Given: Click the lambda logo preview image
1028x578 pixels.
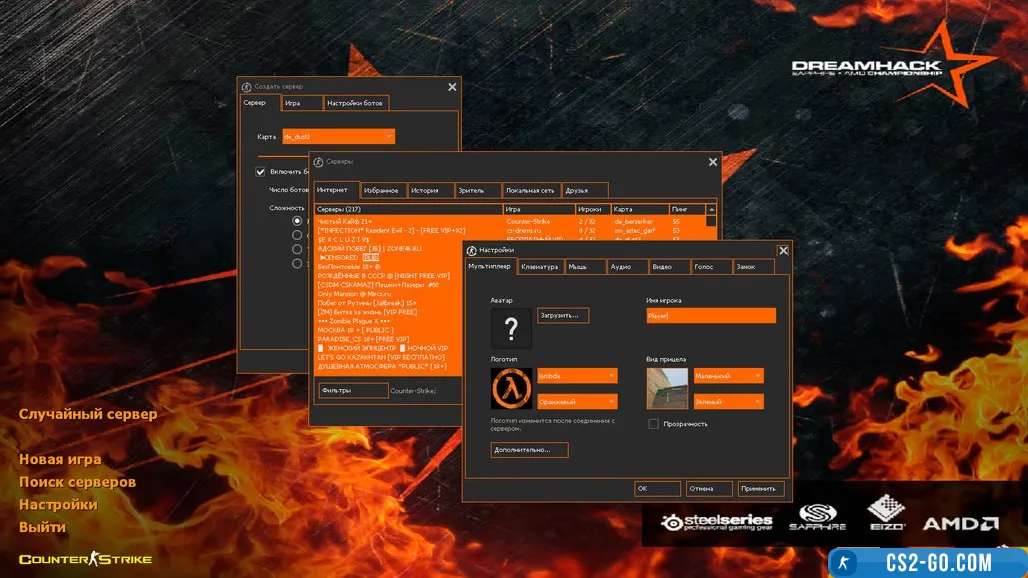Looking at the screenshot, I should [511, 388].
